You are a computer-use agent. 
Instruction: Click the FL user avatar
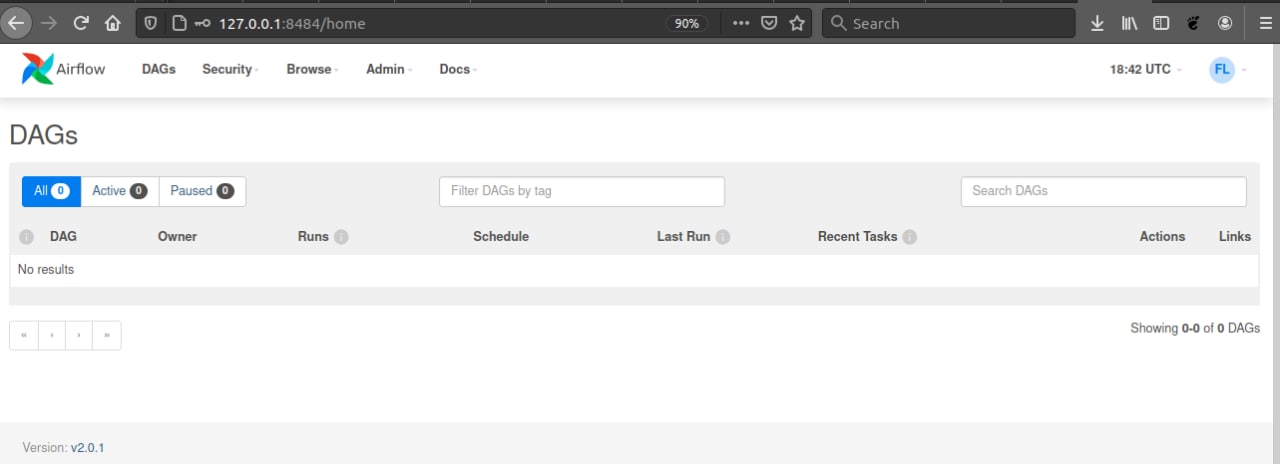[x=1222, y=69]
